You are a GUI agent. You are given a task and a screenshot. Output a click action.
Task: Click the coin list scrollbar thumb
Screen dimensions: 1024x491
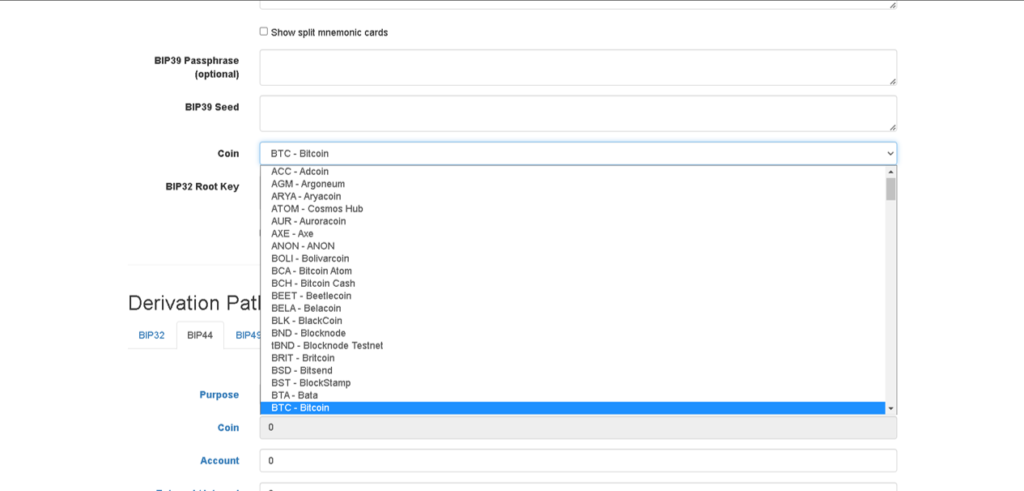pyautogui.click(x=891, y=189)
